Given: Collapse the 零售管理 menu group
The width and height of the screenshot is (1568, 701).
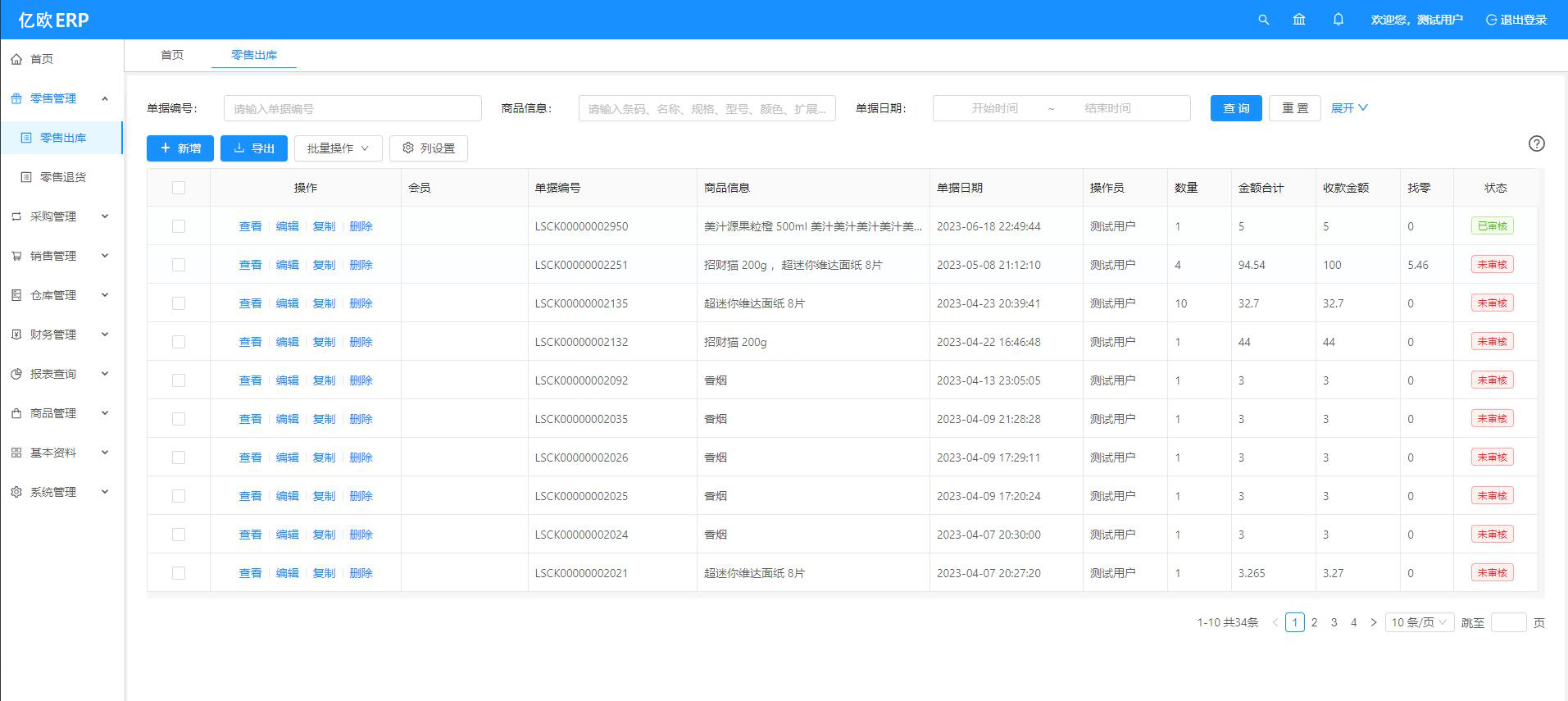Looking at the screenshot, I should click(105, 98).
